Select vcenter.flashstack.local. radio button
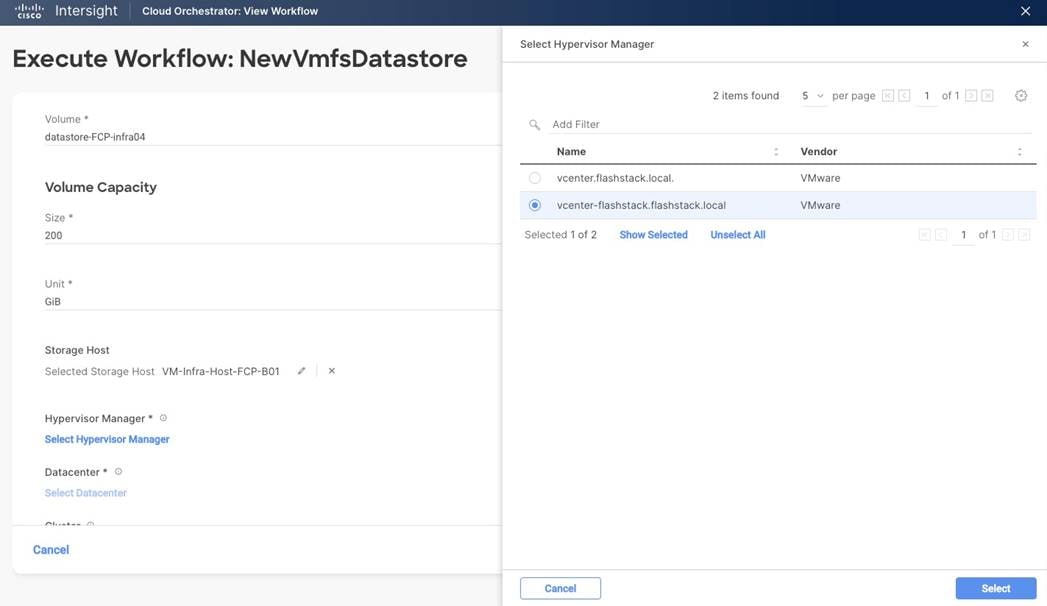1047x606 pixels. [x=535, y=178]
